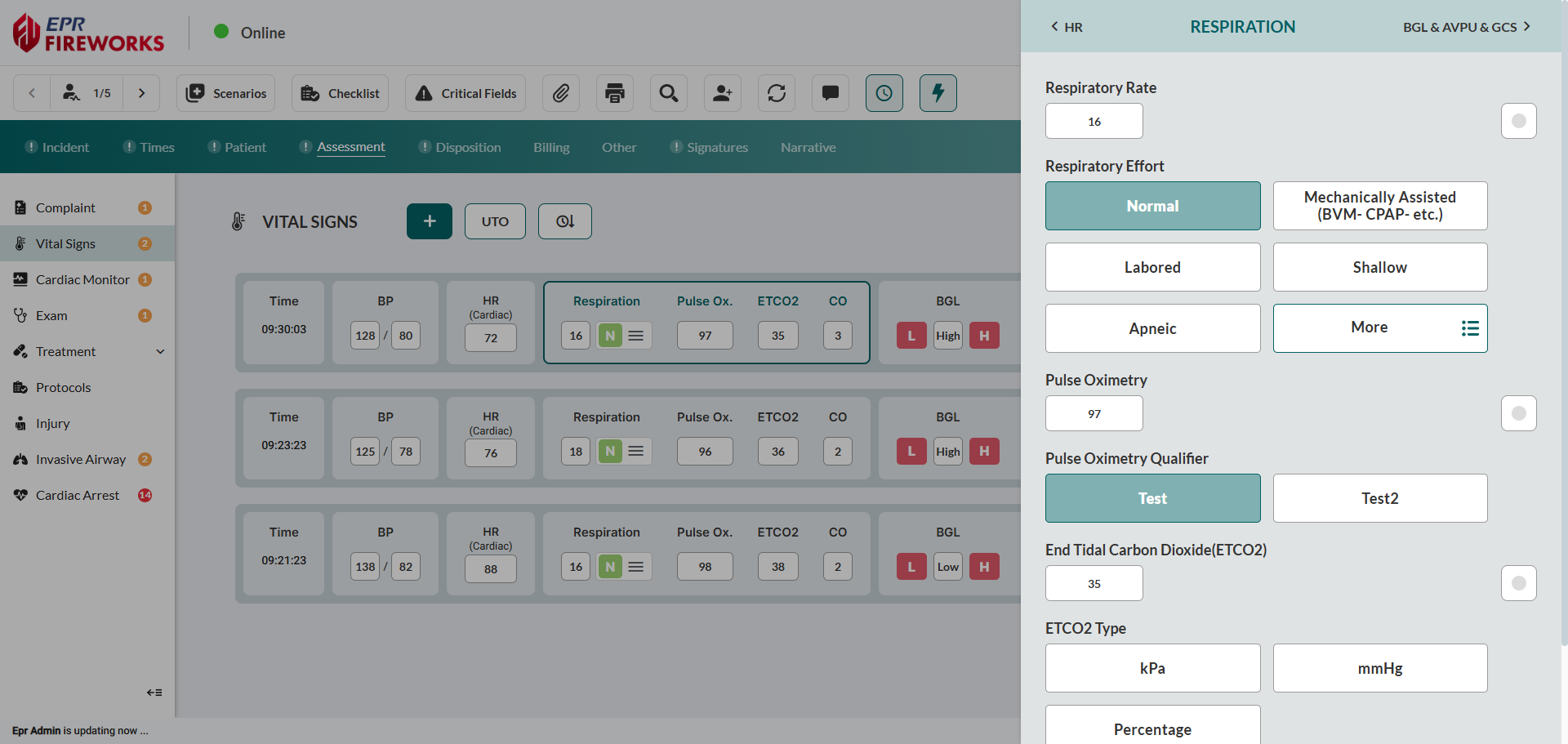Switch to the Disposition tab
This screenshot has width=1568, height=744.
467,147
